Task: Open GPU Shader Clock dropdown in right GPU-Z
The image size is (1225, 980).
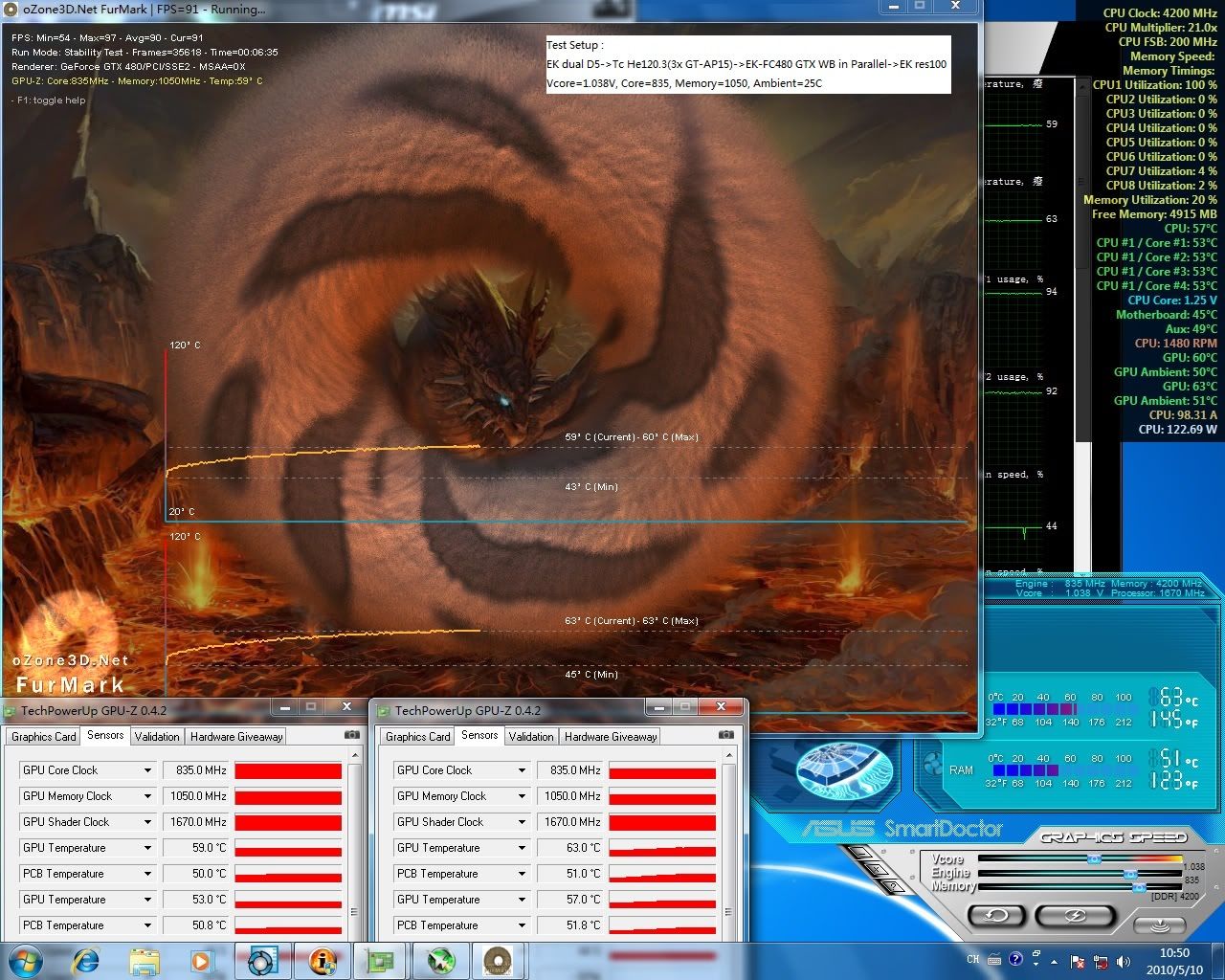Action: (x=522, y=822)
